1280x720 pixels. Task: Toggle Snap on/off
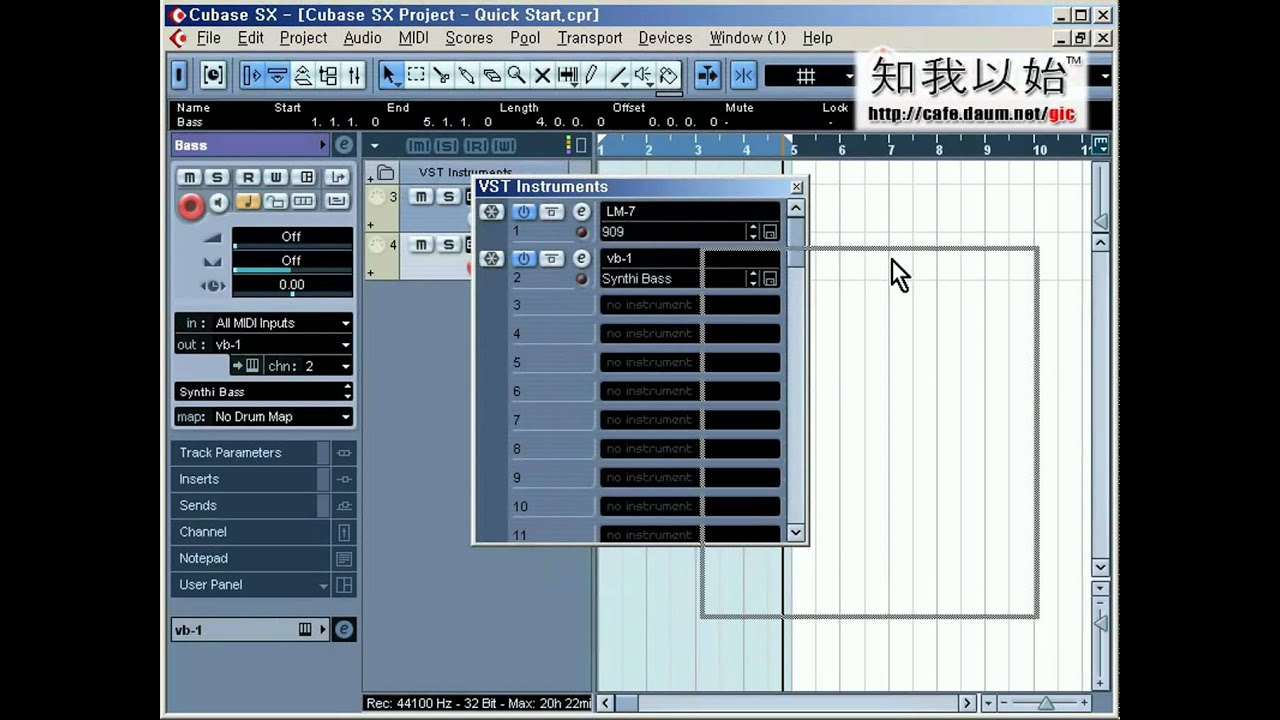click(743, 75)
